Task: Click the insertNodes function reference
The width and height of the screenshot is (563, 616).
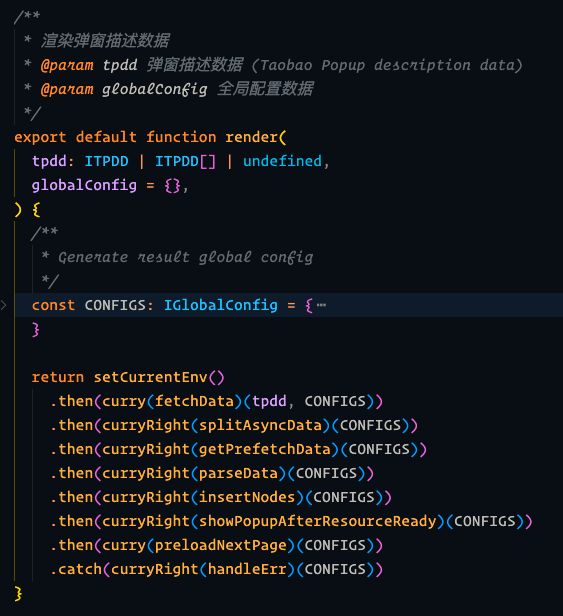Action: coord(247,497)
